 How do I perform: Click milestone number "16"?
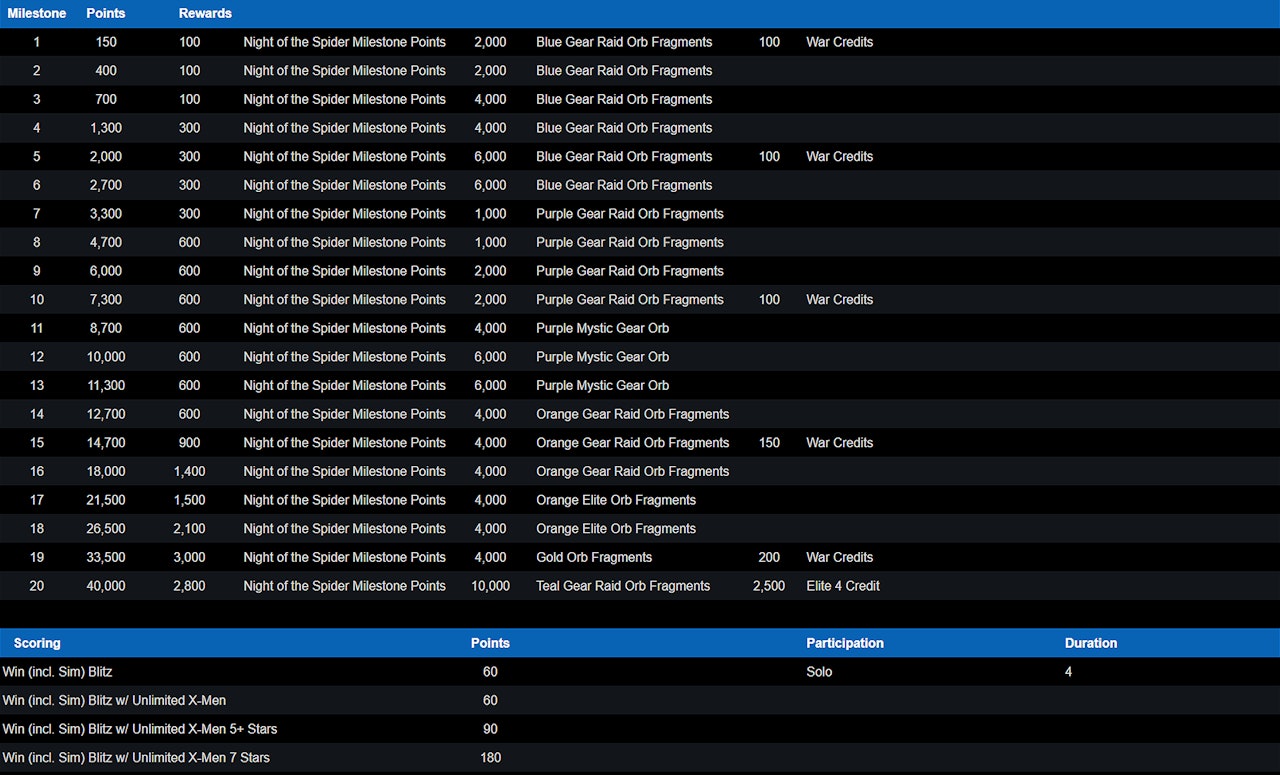coord(37,471)
